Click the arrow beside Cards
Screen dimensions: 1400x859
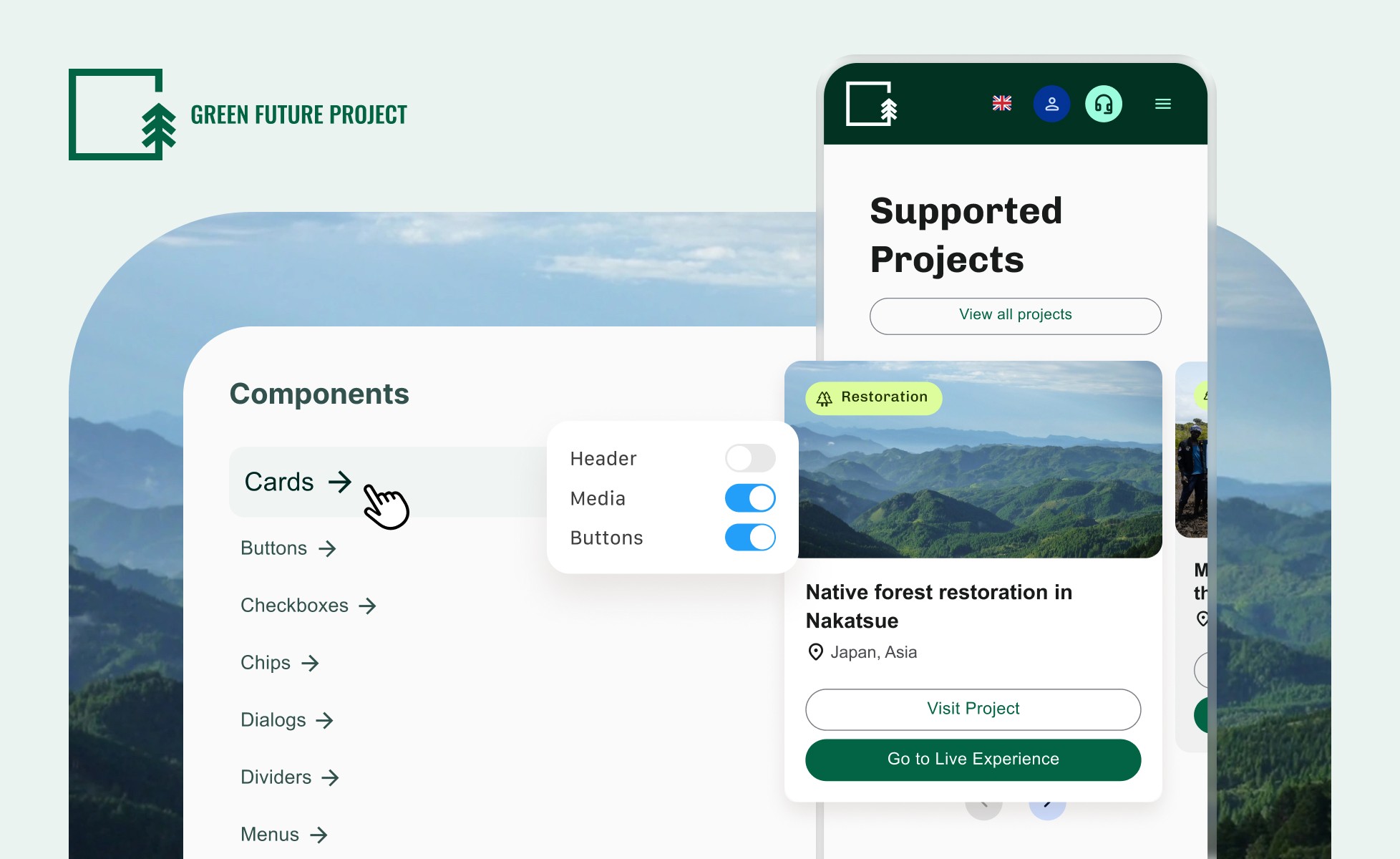(x=340, y=482)
